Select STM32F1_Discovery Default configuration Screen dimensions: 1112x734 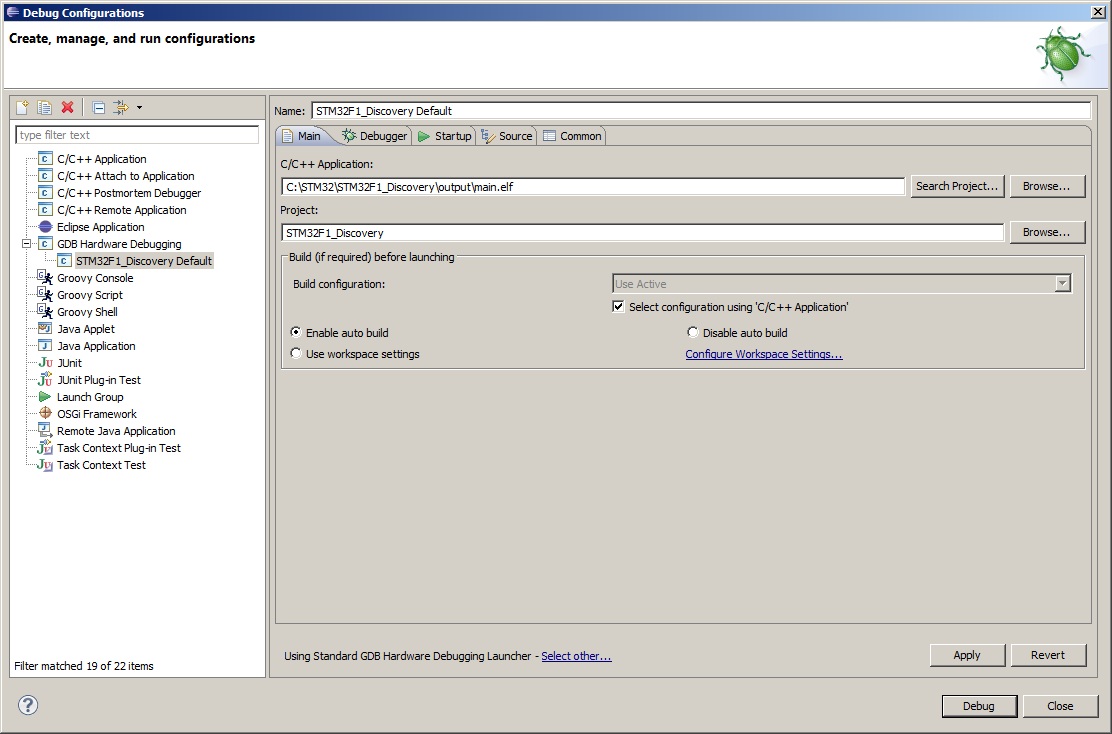click(144, 261)
